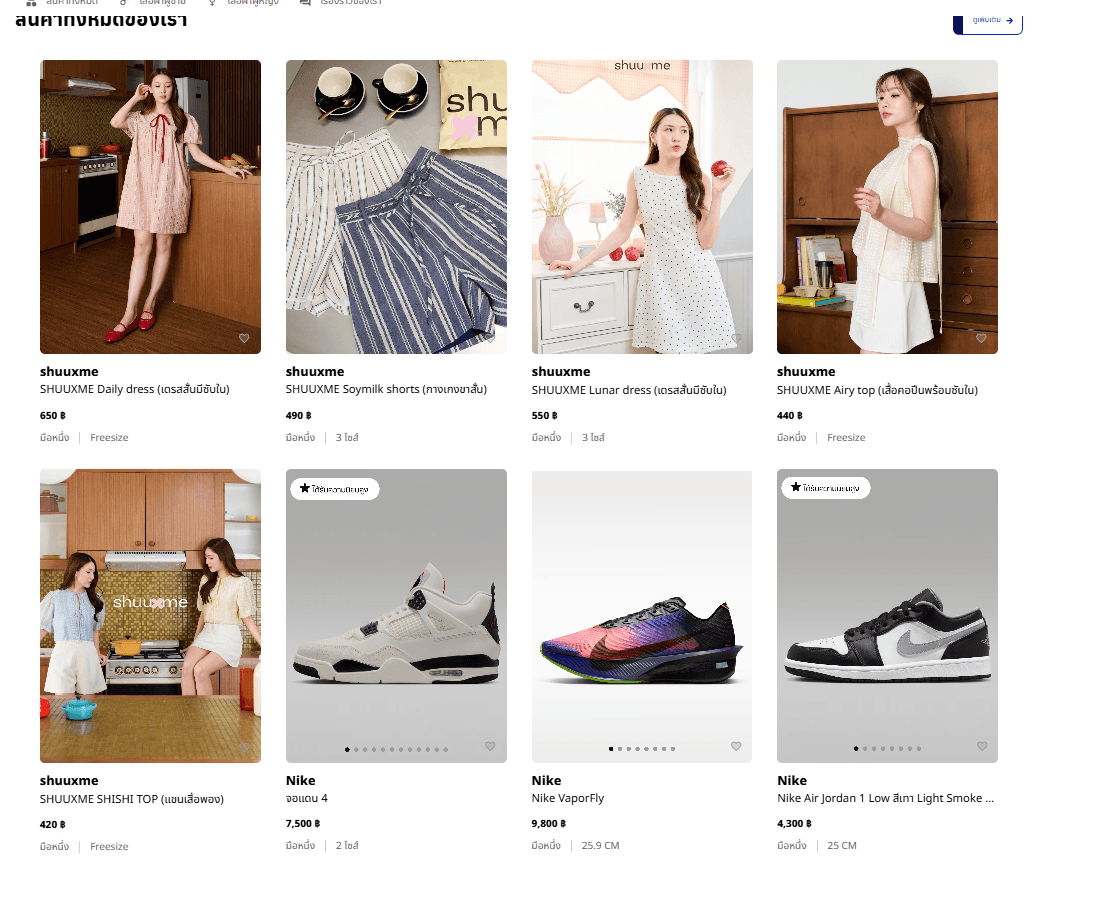Viewport: 1100px width, 905px height.
Task: Click shuuxme brand name above Soymilk shorts
Action: click(x=315, y=372)
